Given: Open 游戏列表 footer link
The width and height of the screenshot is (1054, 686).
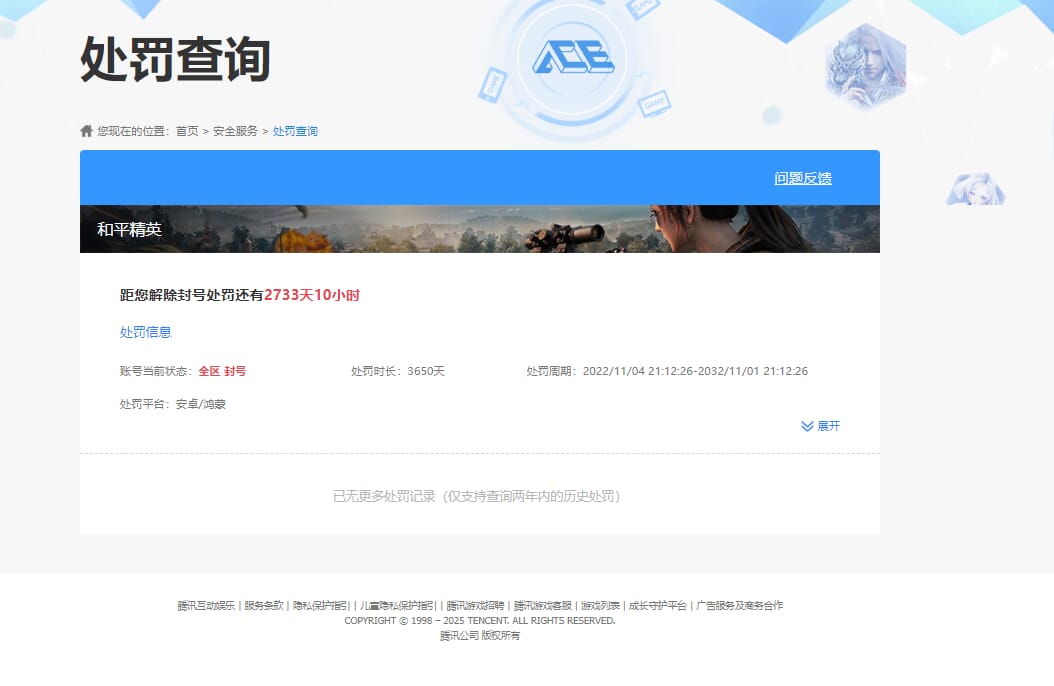Looking at the screenshot, I should [x=600, y=605].
